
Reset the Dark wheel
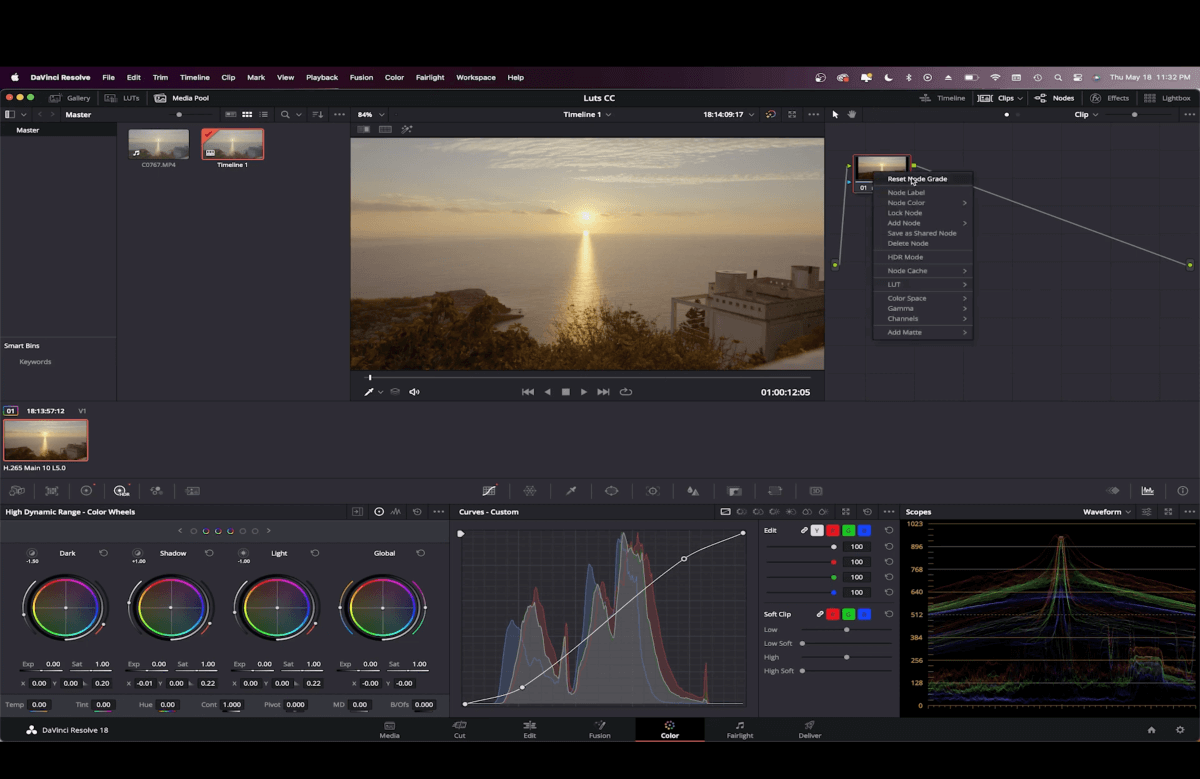(x=103, y=553)
